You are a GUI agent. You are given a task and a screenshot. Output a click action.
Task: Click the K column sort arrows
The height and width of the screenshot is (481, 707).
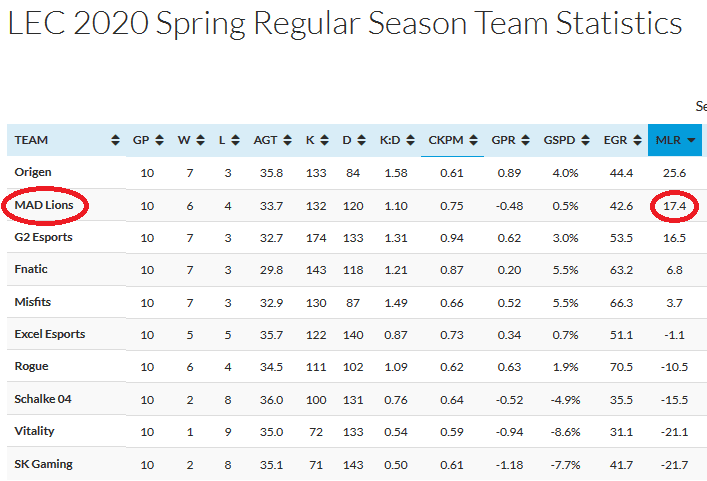(x=325, y=140)
